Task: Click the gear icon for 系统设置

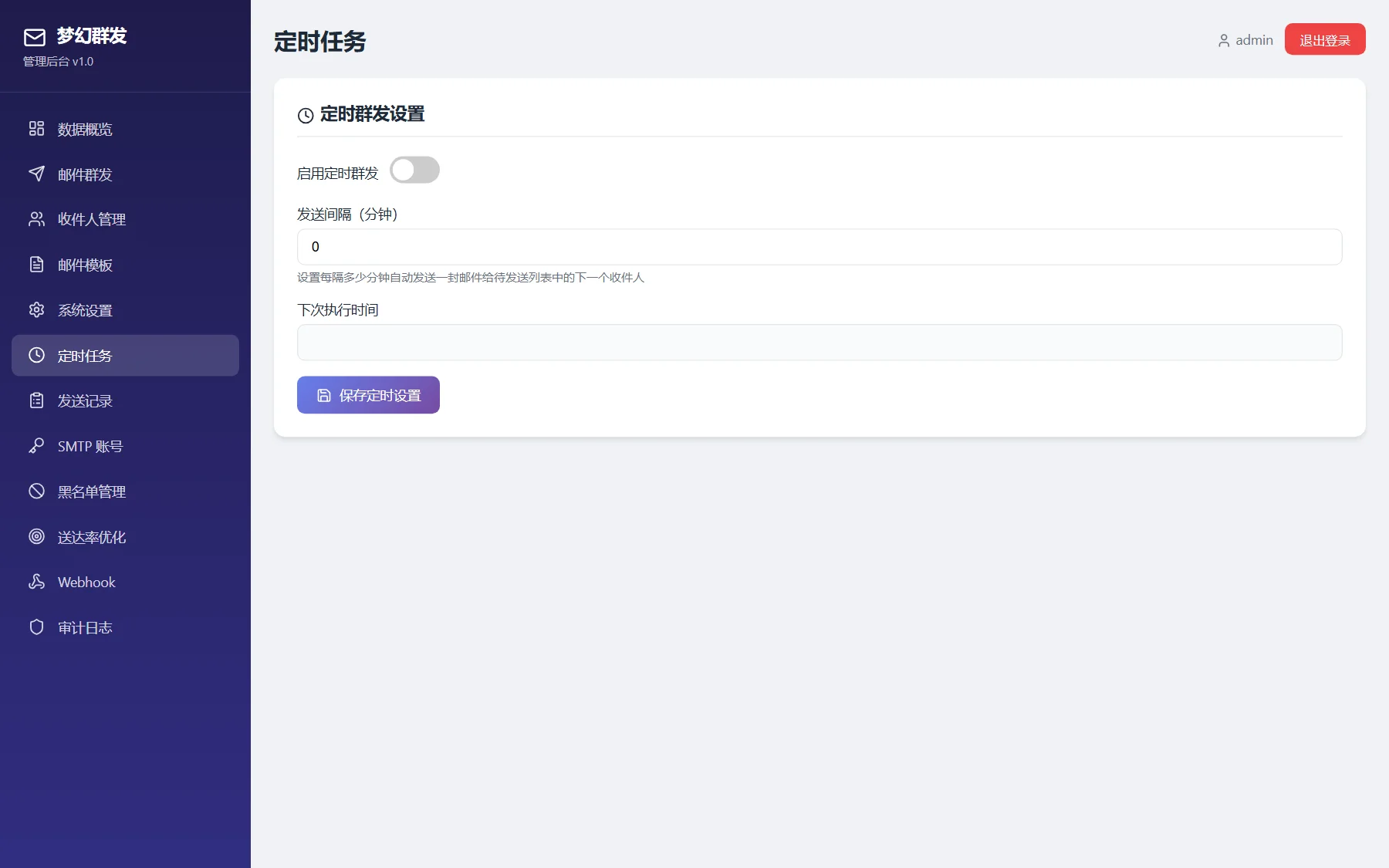Action: pos(36,309)
